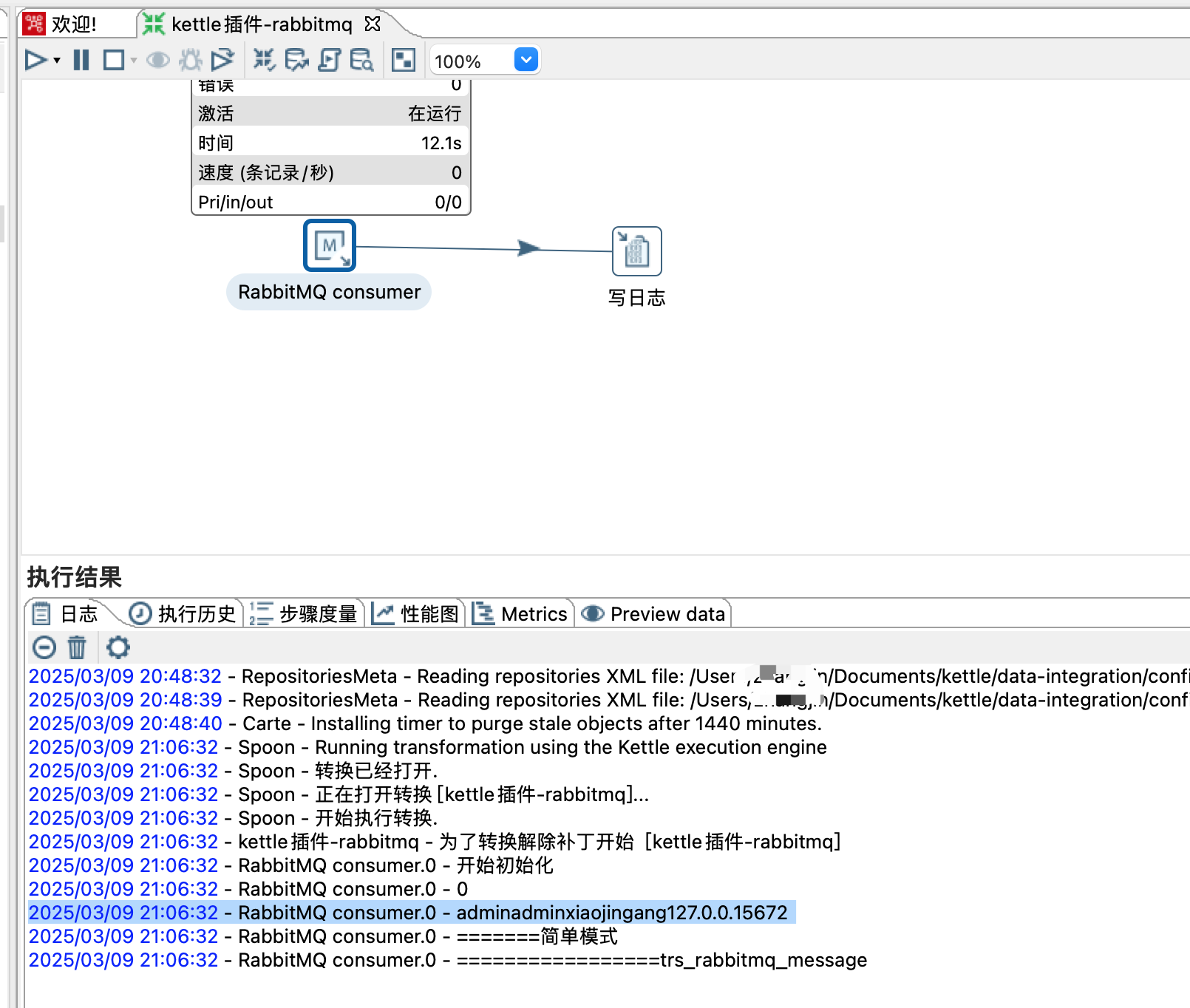Click the RabbitMQ consumer.0 - 0 log line
This screenshot has width=1190, height=1008.
(248, 889)
